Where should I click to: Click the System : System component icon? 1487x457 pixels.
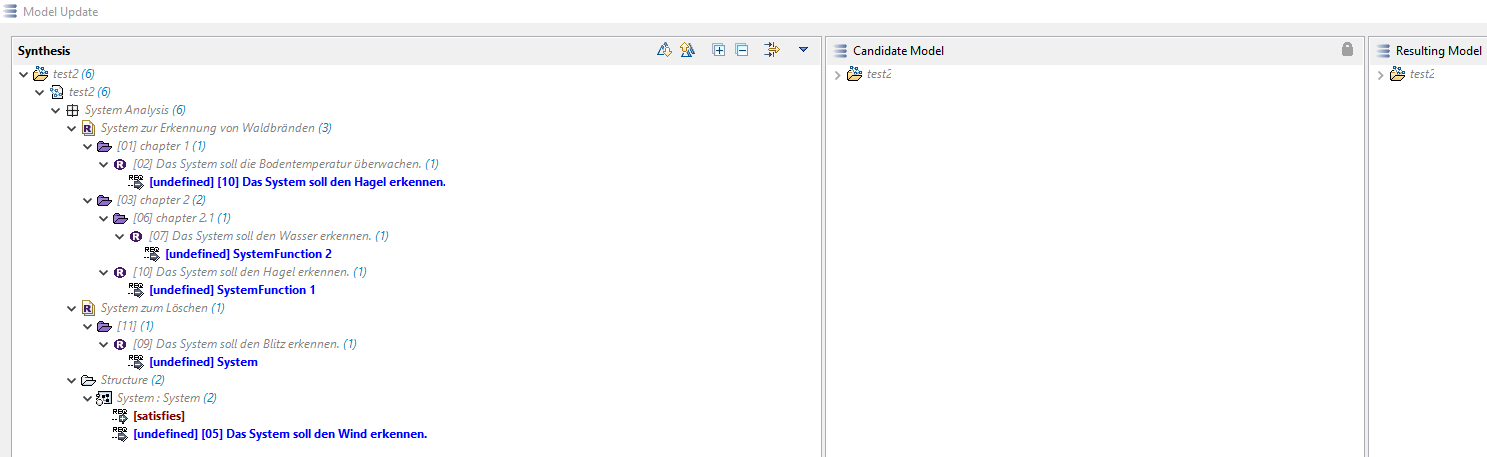point(104,398)
